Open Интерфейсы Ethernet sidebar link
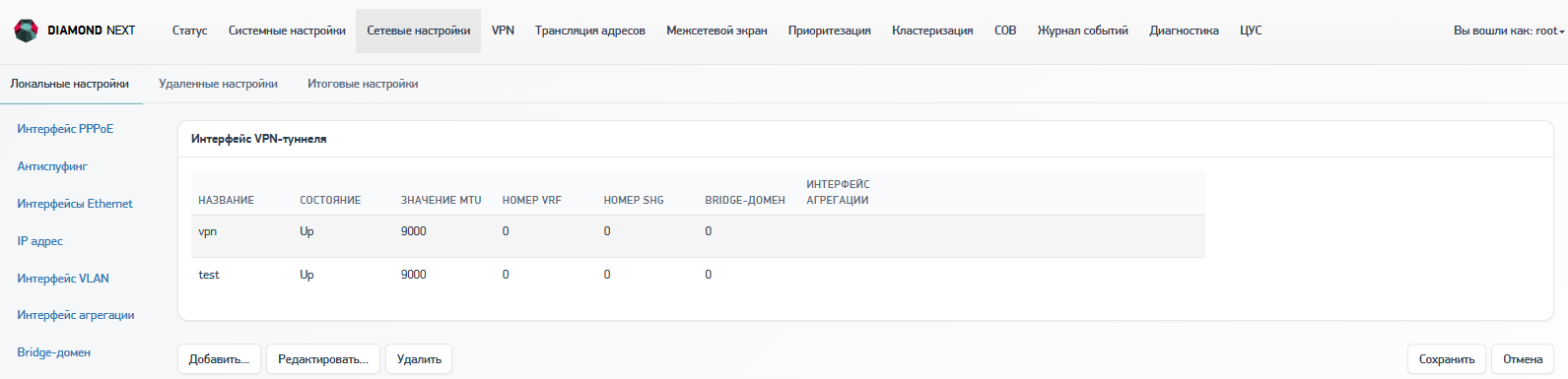 point(75,204)
